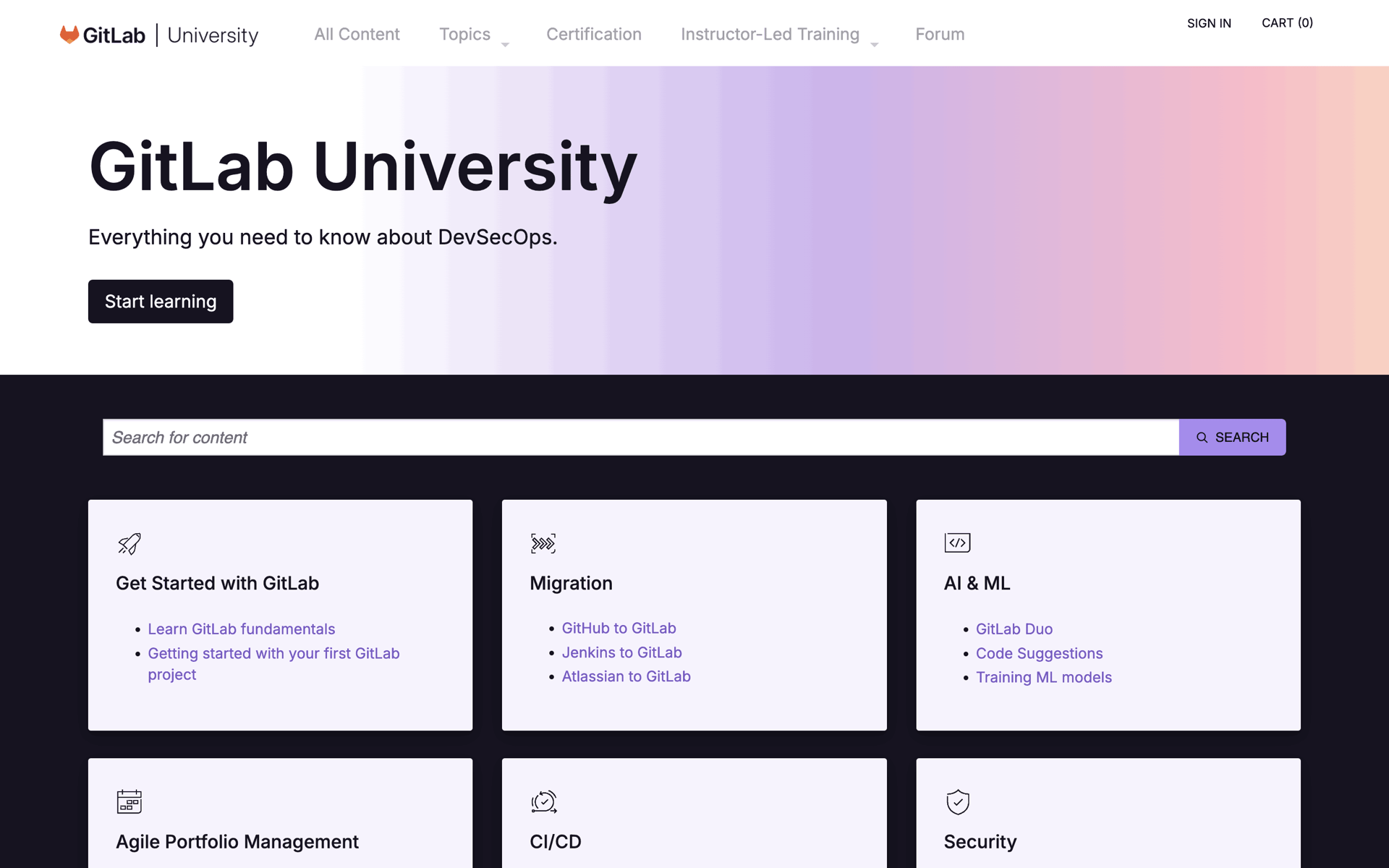Click the Migration card heading
1389x868 pixels.
click(571, 583)
